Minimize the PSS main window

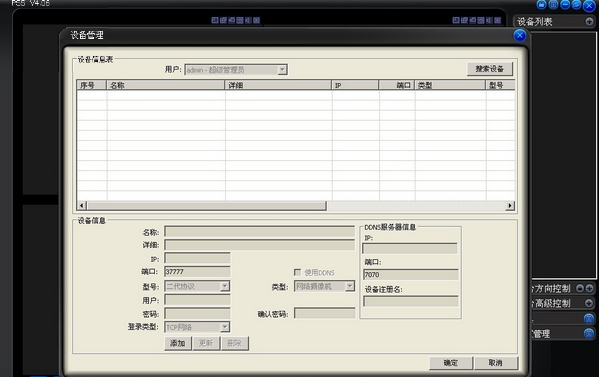click(x=565, y=5)
